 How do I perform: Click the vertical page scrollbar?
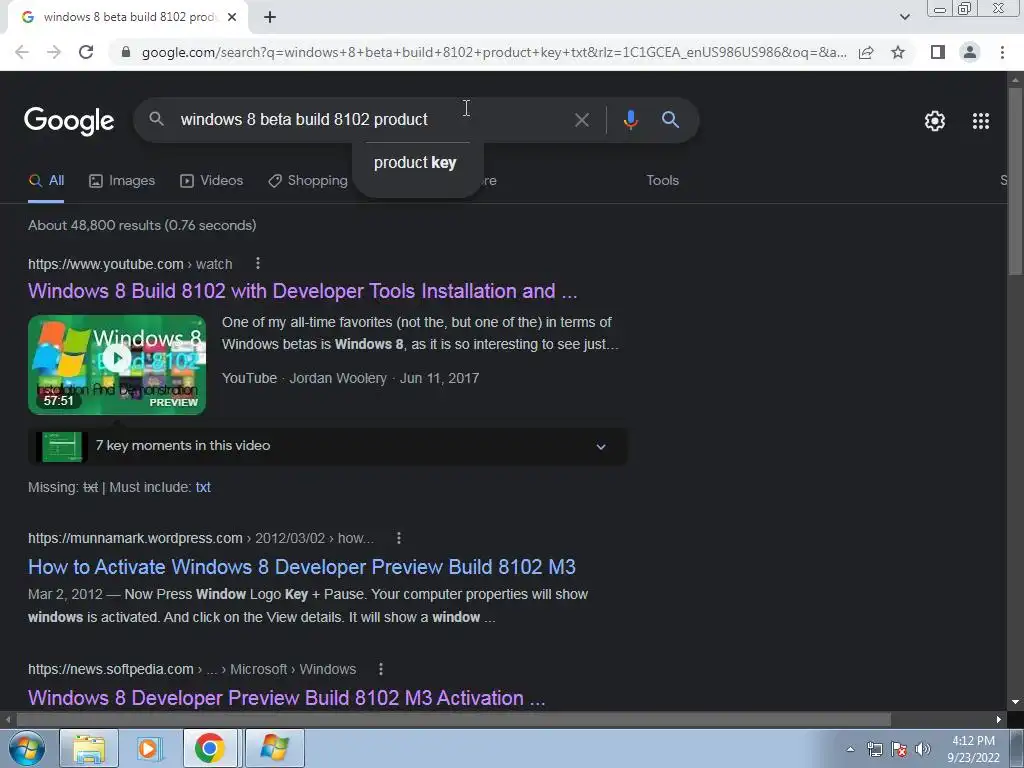coord(1015,182)
